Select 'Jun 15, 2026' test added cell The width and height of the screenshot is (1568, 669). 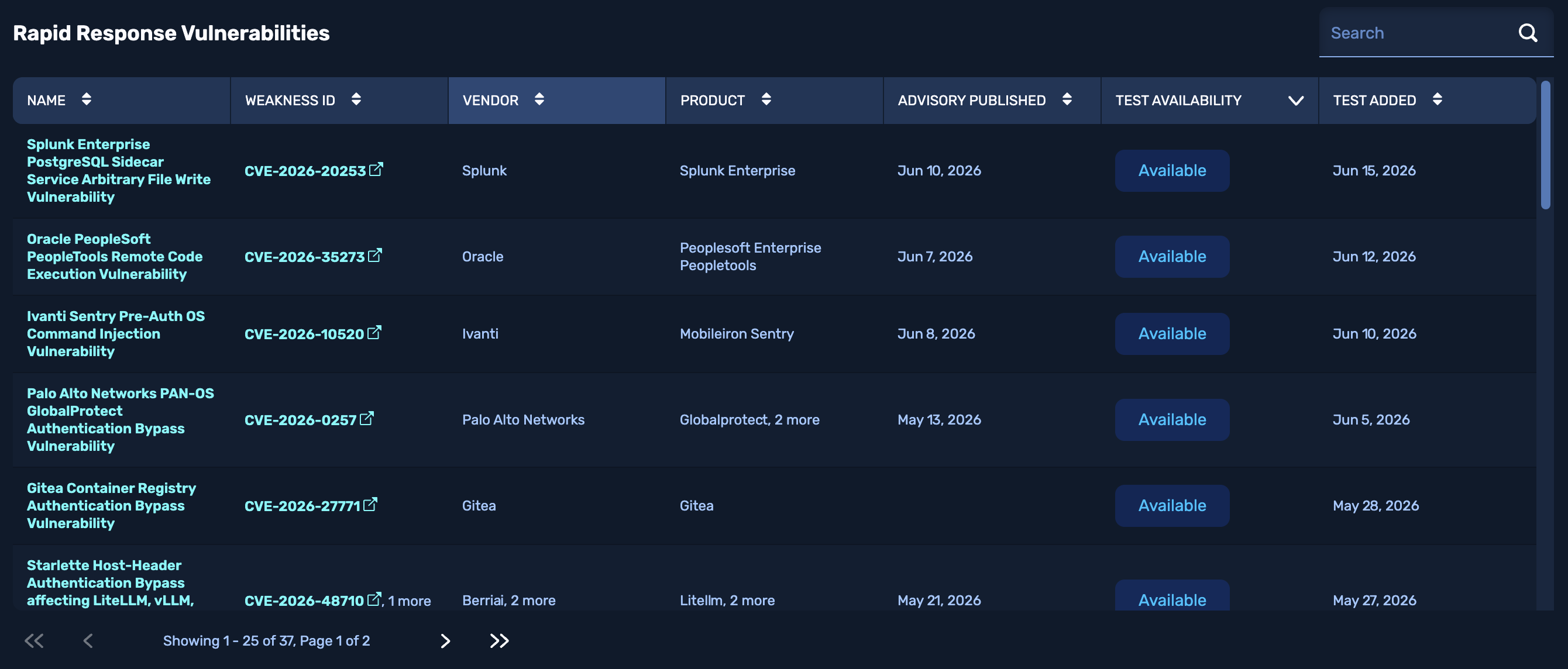point(1374,170)
